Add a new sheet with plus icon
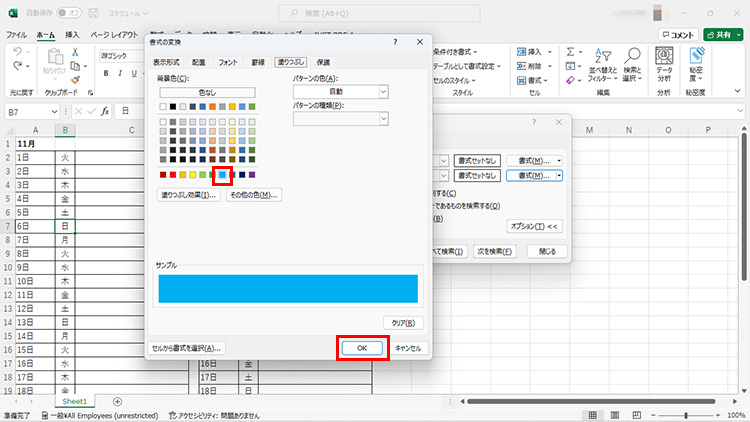The height and width of the screenshot is (422, 750). pos(117,401)
